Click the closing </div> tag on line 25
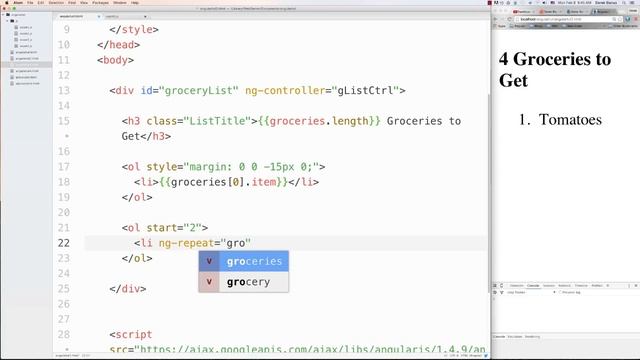The width and height of the screenshot is (640, 360). (128, 289)
